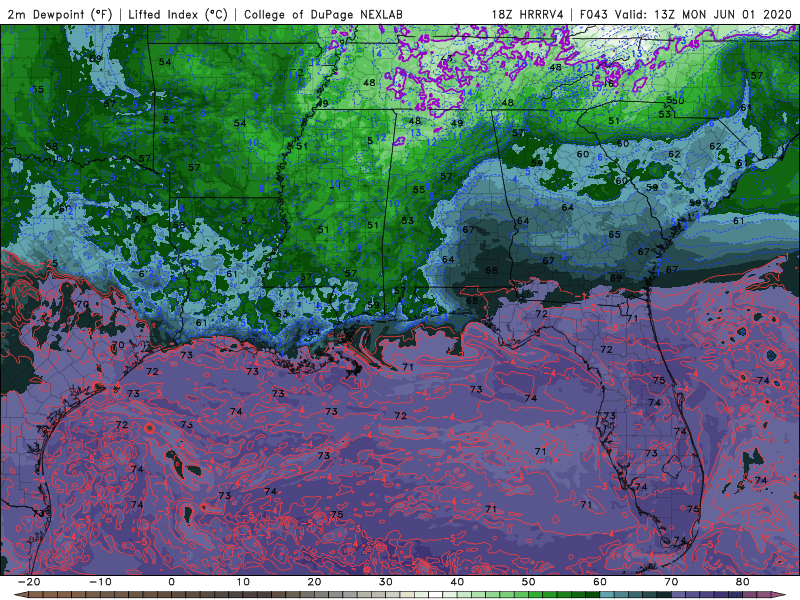Click the 40 label on the color scale
The image size is (800, 600).
pyautogui.click(x=457, y=582)
